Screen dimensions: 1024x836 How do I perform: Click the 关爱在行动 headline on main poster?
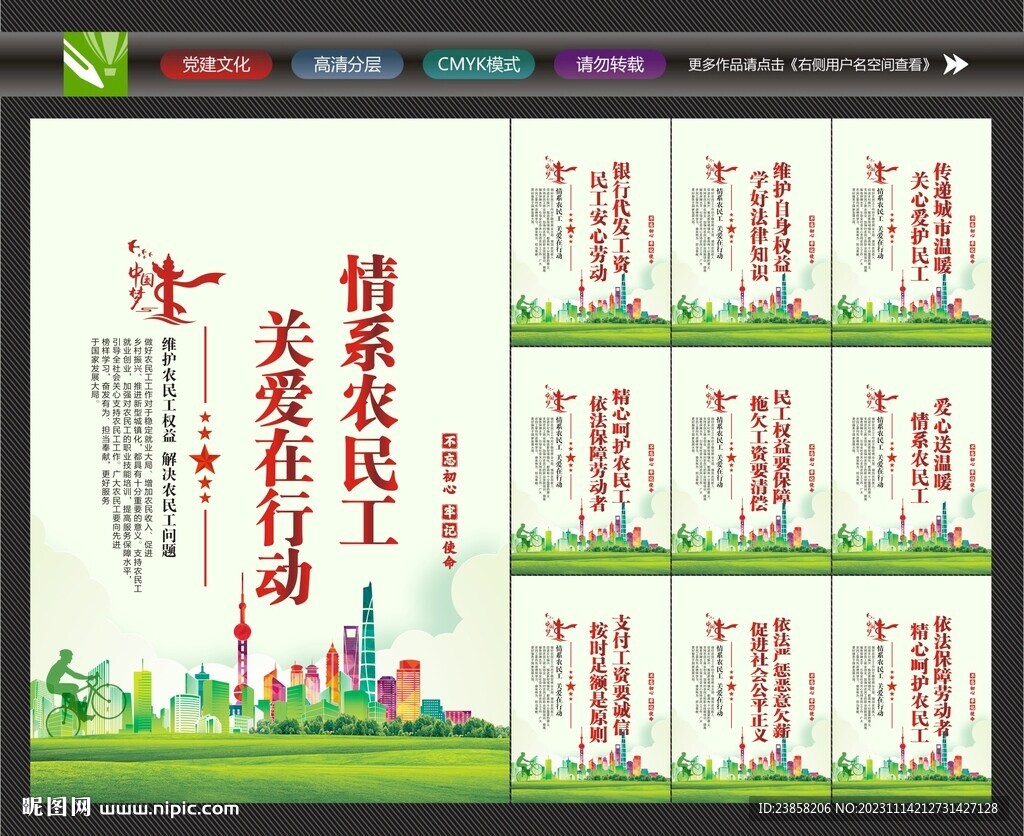(x=283, y=457)
